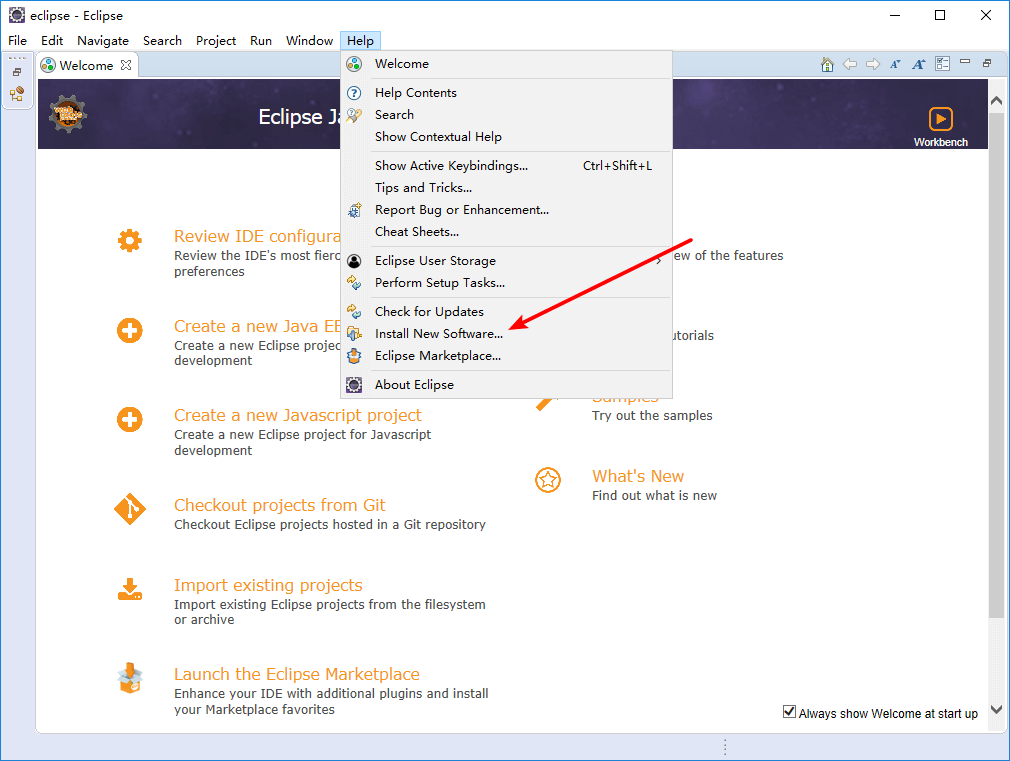This screenshot has height=761, width=1010.
Task: Click the What's New star icon
Action: tap(548, 480)
